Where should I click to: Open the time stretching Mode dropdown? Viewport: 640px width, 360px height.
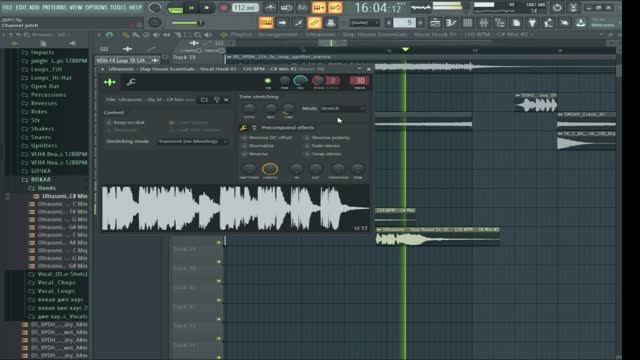(x=342, y=108)
